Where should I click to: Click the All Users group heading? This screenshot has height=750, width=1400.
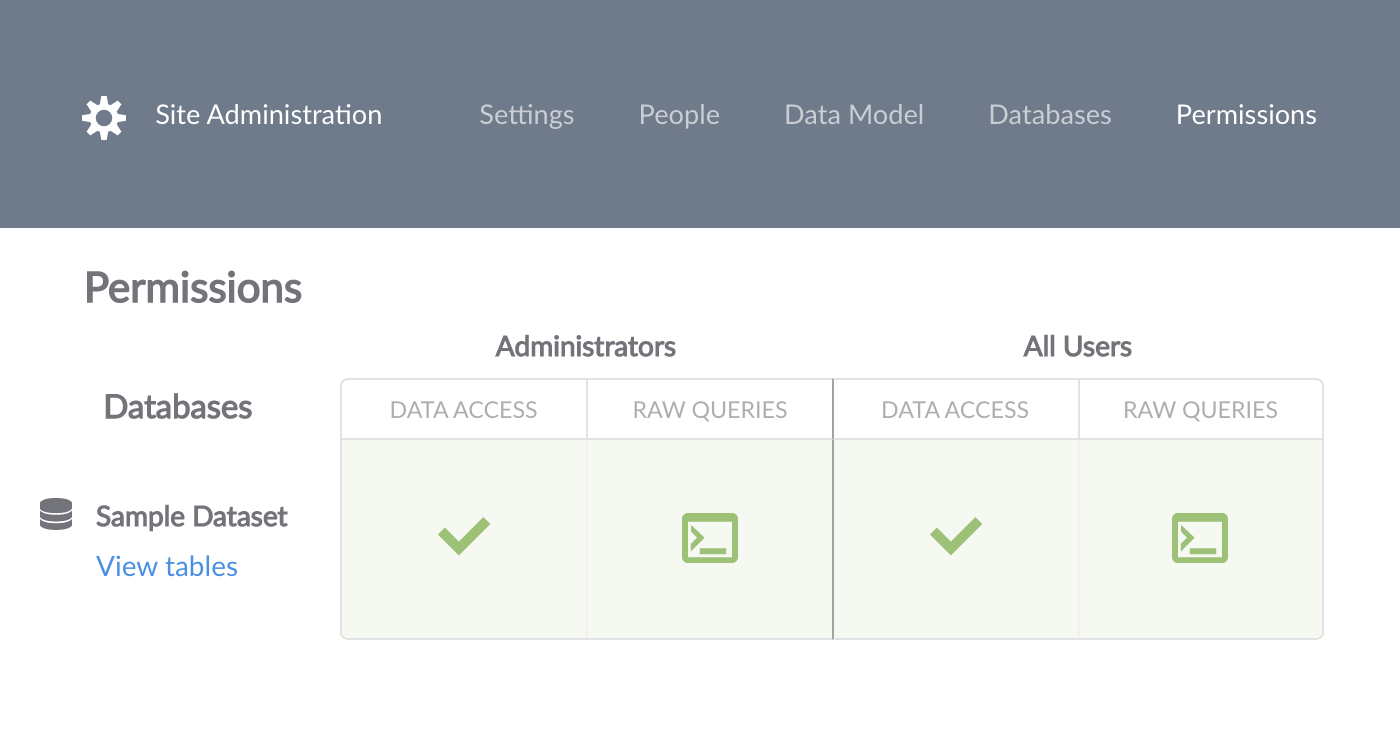1078,347
